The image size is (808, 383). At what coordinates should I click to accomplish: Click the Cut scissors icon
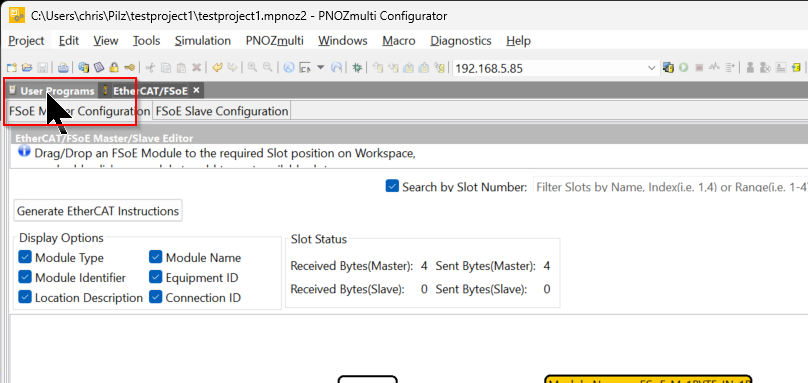click(150, 68)
